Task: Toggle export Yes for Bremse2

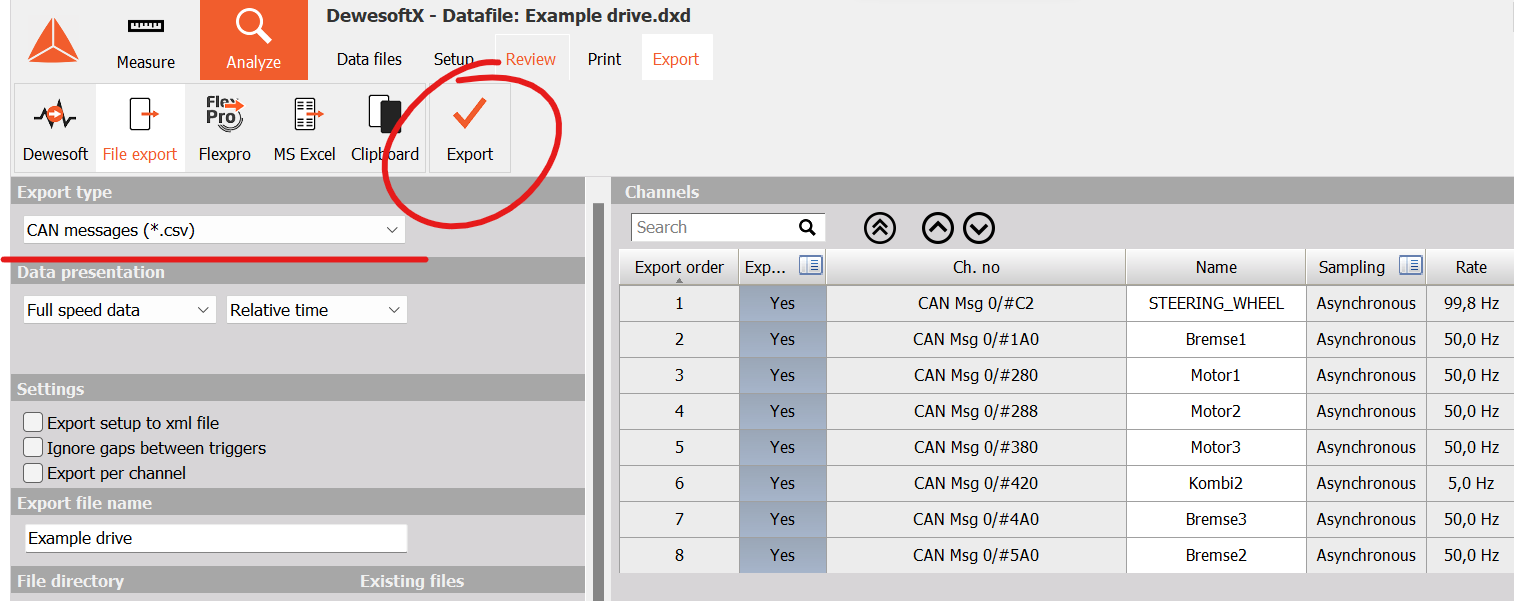Action: (783, 555)
